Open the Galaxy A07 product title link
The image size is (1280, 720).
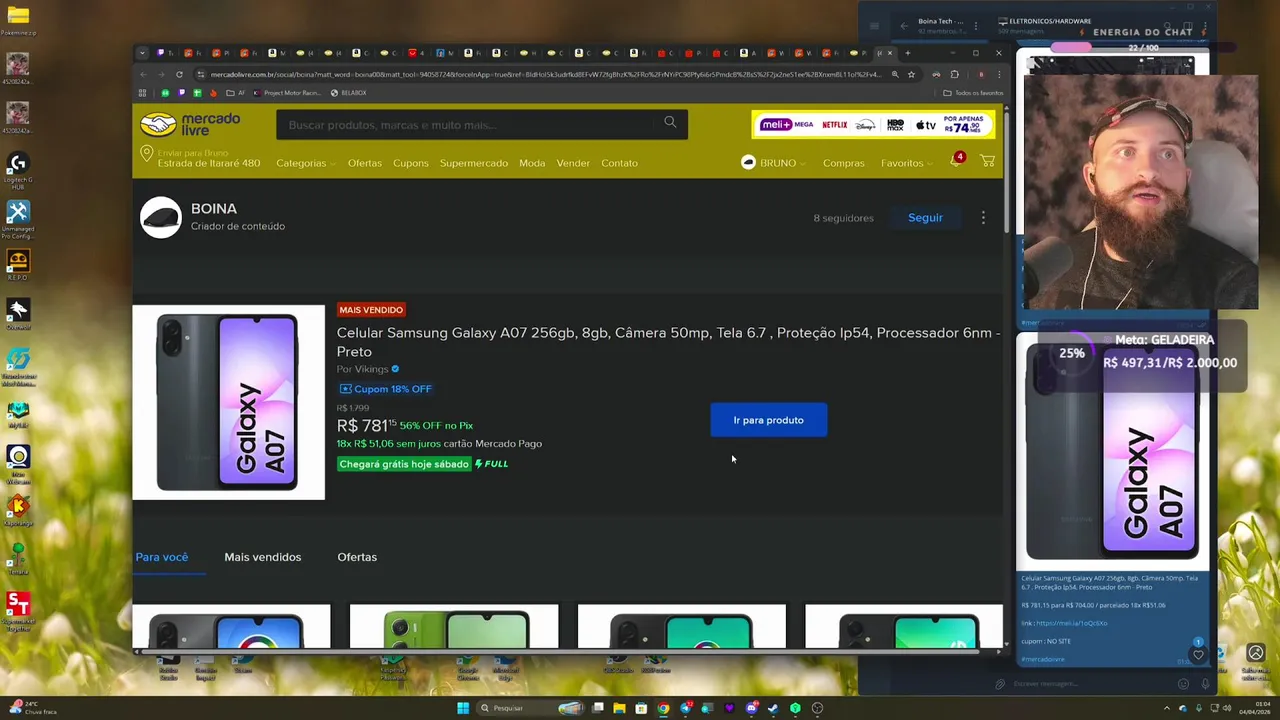coord(668,342)
